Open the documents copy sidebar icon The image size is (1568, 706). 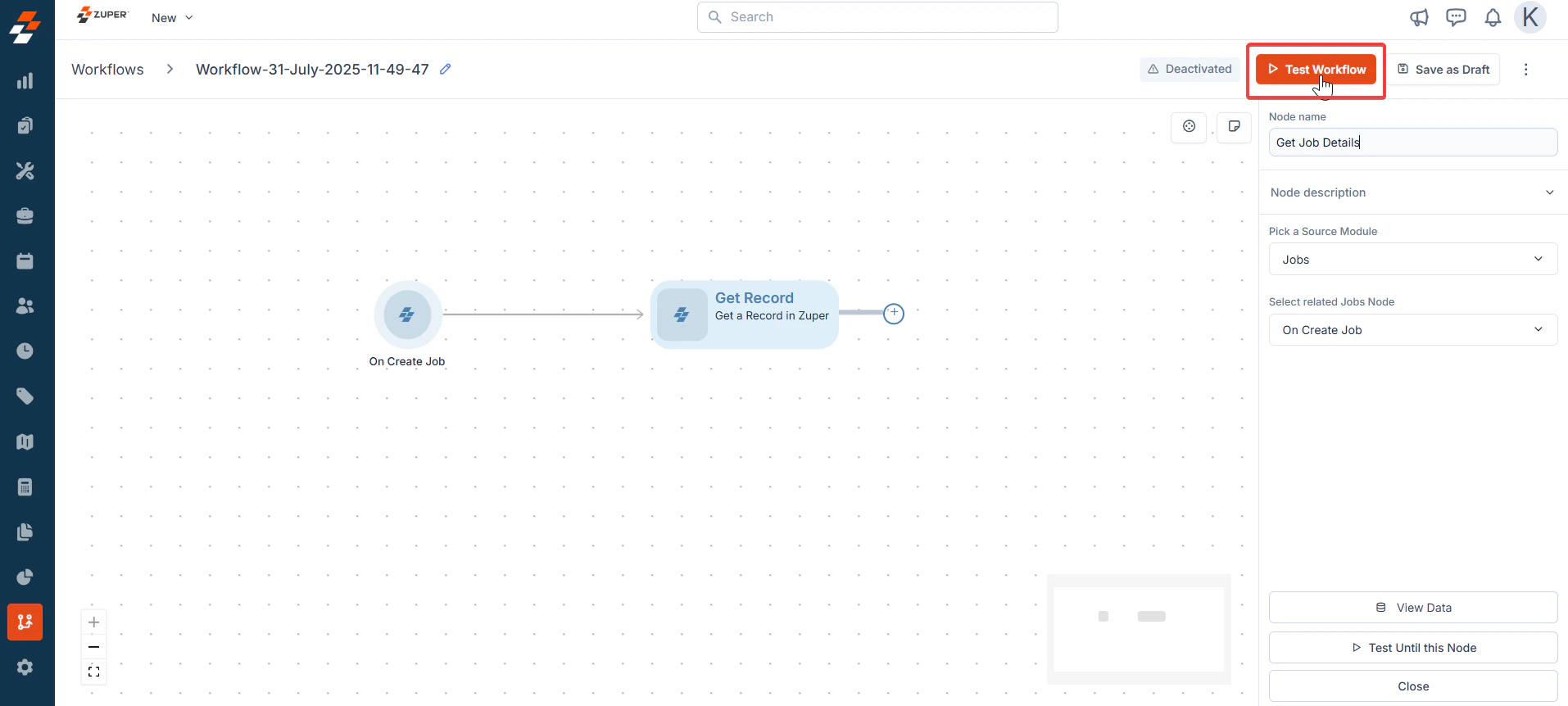point(25,532)
